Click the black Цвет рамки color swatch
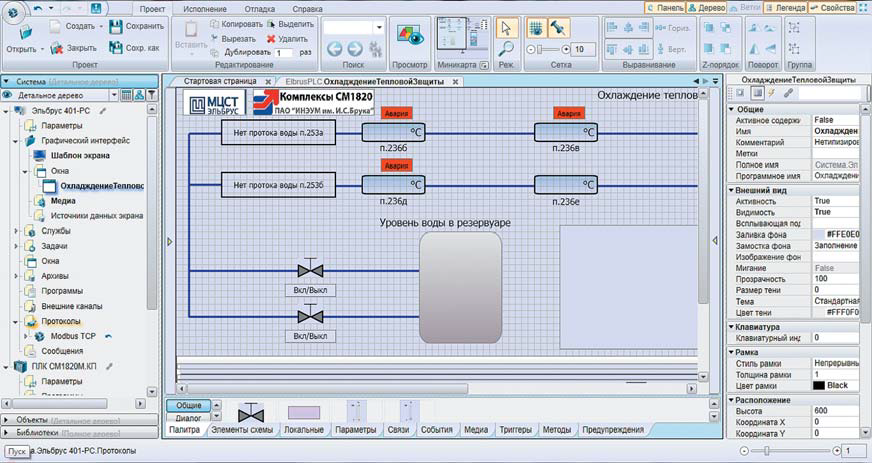 (x=819, y=385)
